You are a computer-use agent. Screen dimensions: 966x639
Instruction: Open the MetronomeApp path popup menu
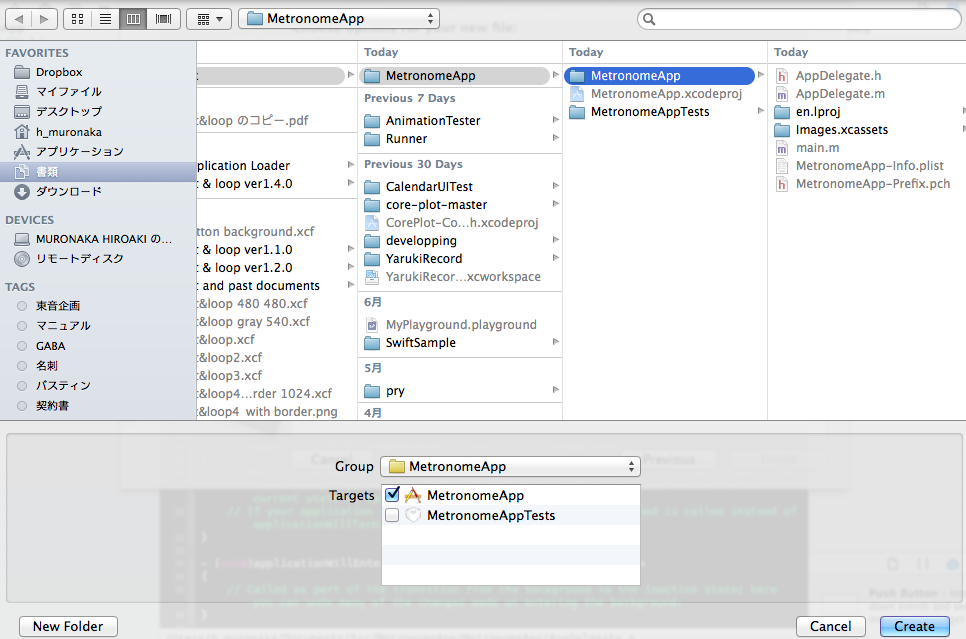point(339,19)
